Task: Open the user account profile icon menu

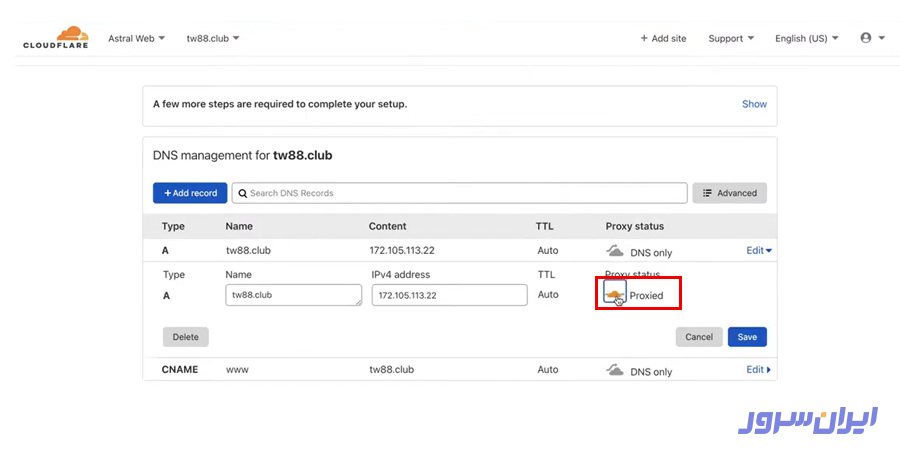Action: pos(866,38)
